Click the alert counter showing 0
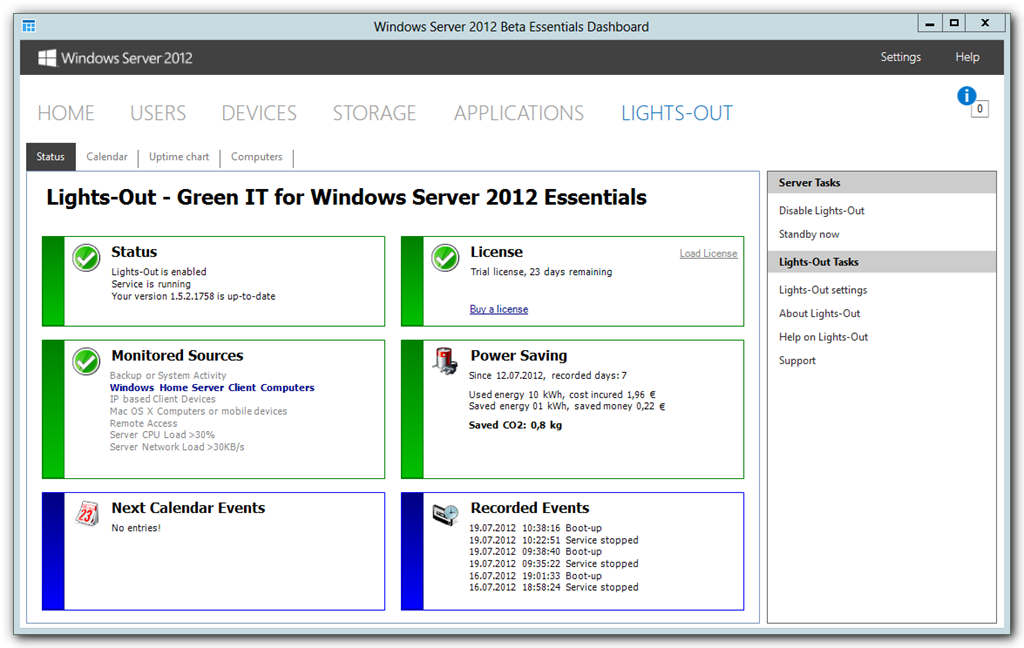 click(x=980, y=109)
